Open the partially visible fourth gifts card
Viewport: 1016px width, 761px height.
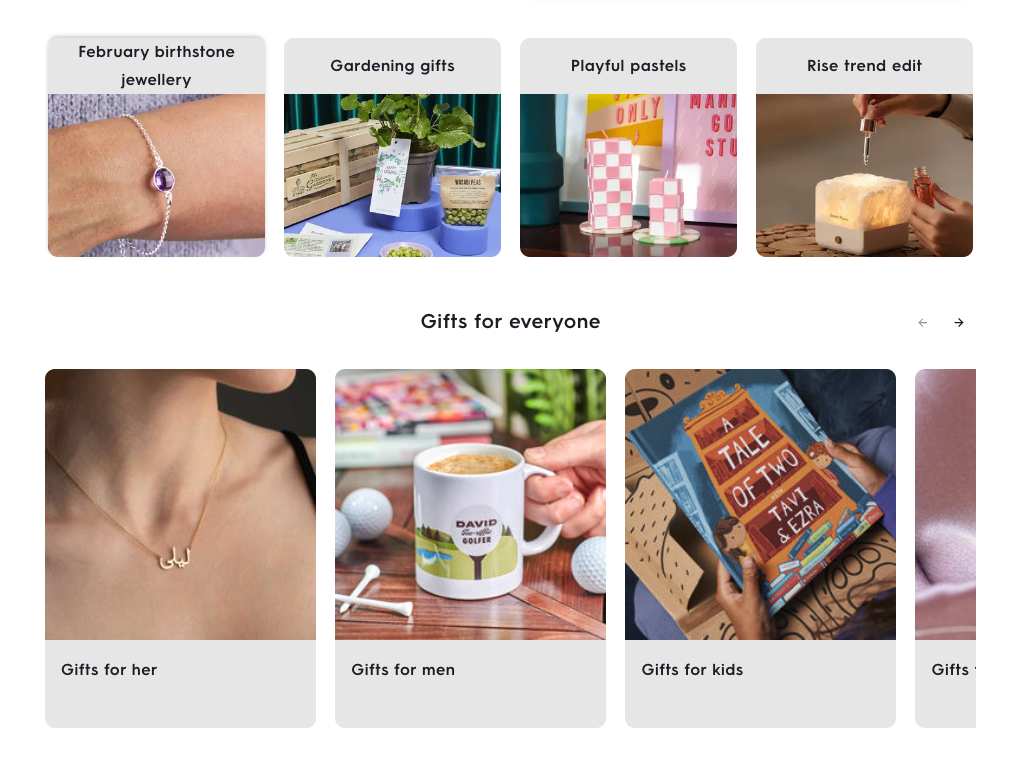[x=945, y=548]
